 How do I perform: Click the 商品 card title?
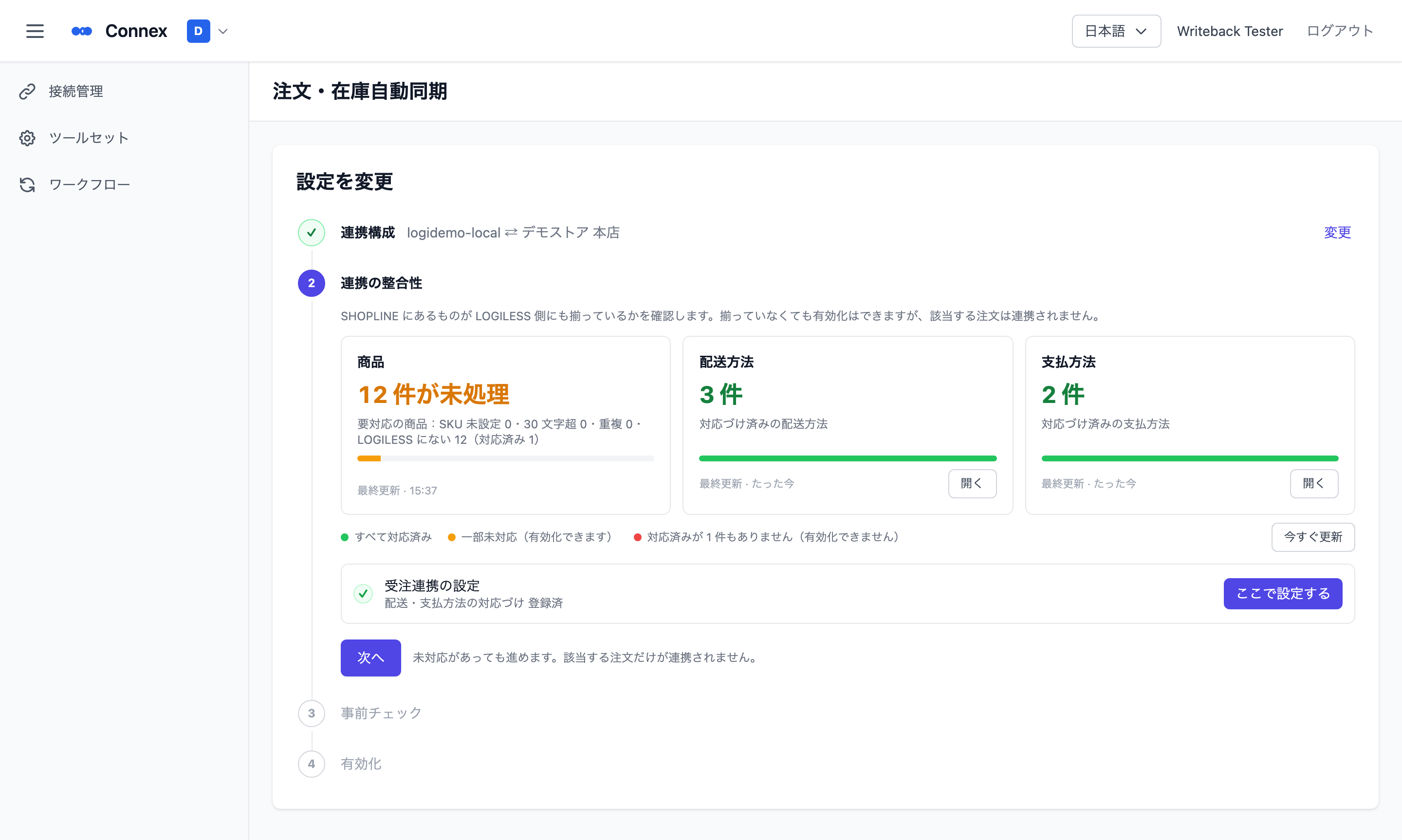coord(371,362)
